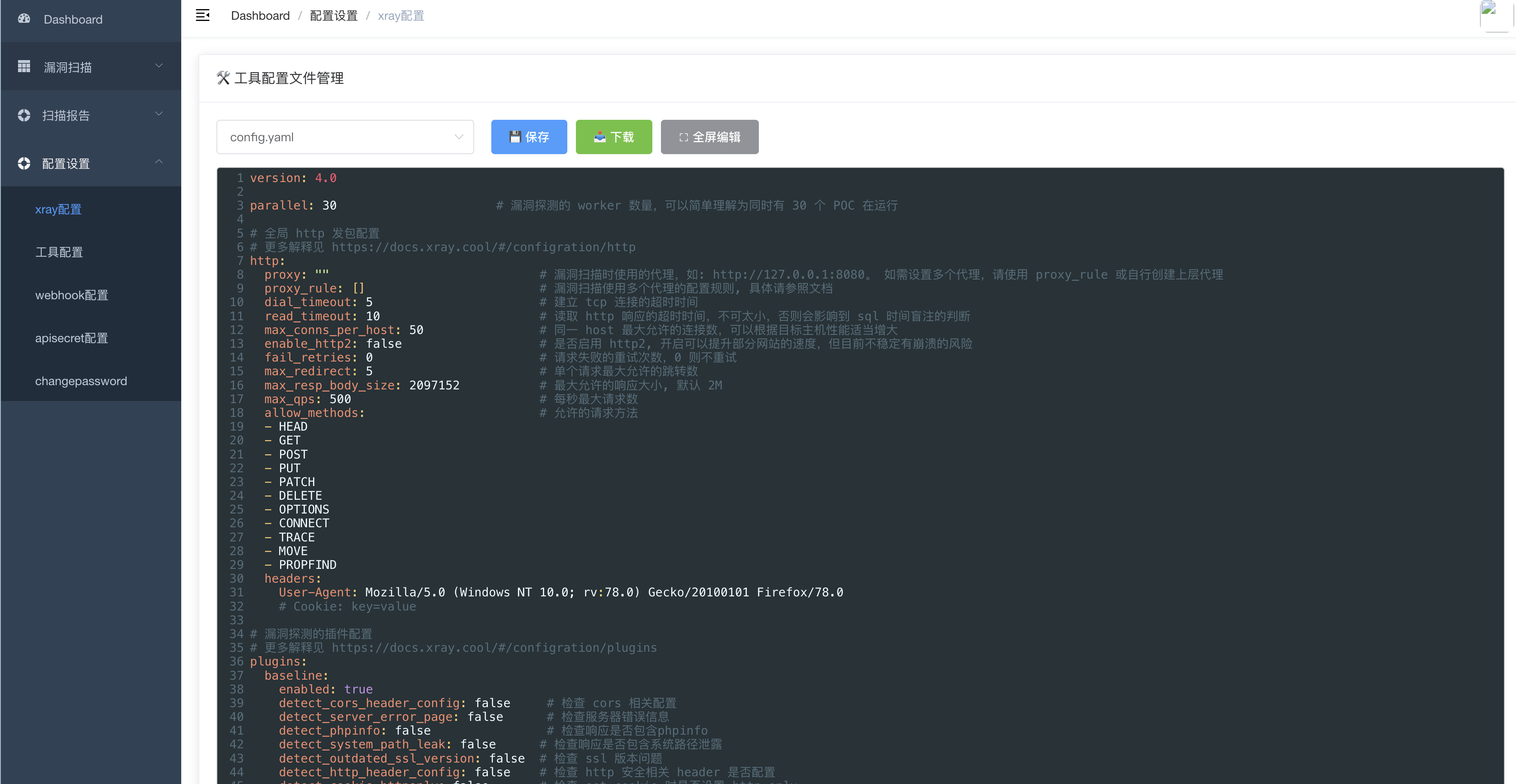
Task: Expand the 漏洞扫描 submenu chevron
Action: tap(159, 66)
